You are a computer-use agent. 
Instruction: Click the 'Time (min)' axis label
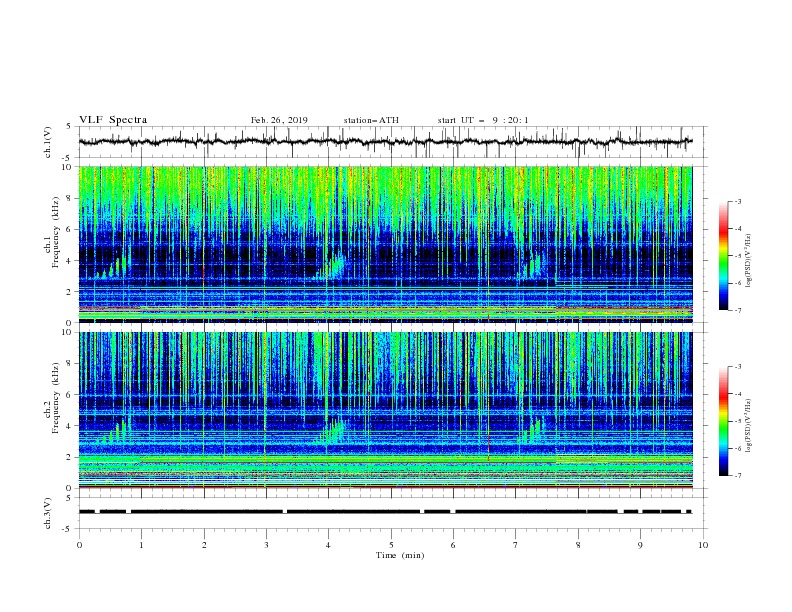pos(400,555)
